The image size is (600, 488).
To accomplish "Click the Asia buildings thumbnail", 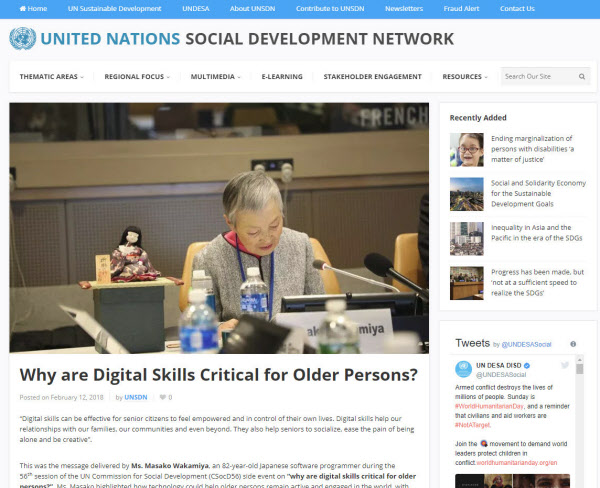I will [466, 238].
